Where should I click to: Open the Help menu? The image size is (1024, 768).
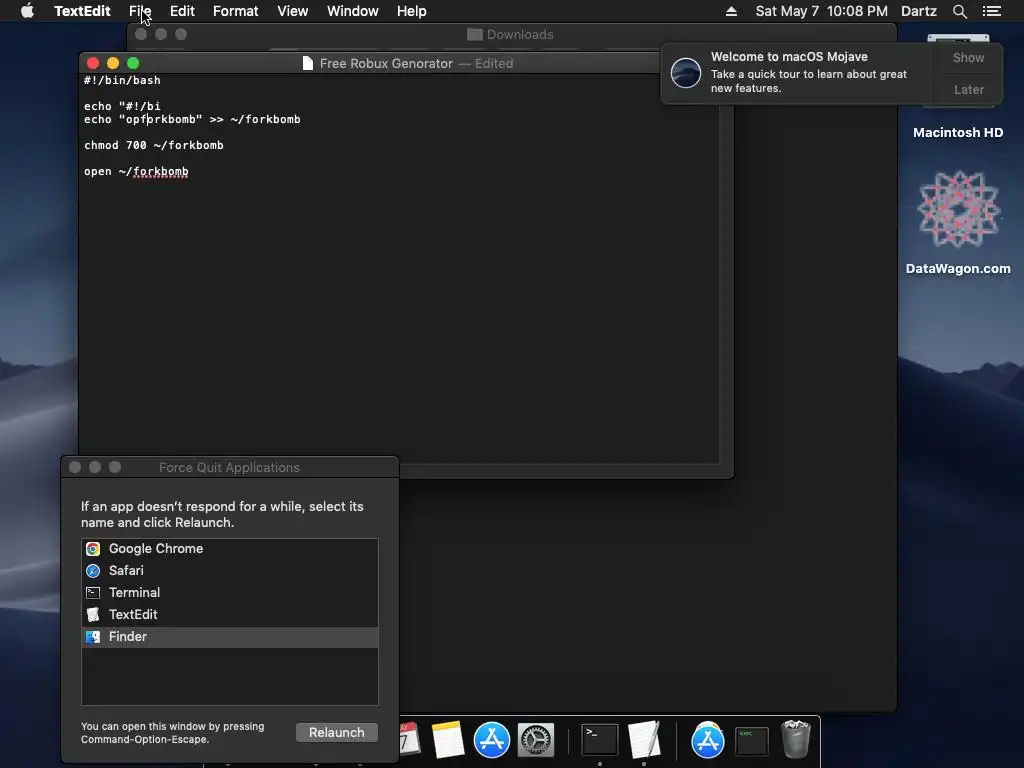[x=411, y=11]
